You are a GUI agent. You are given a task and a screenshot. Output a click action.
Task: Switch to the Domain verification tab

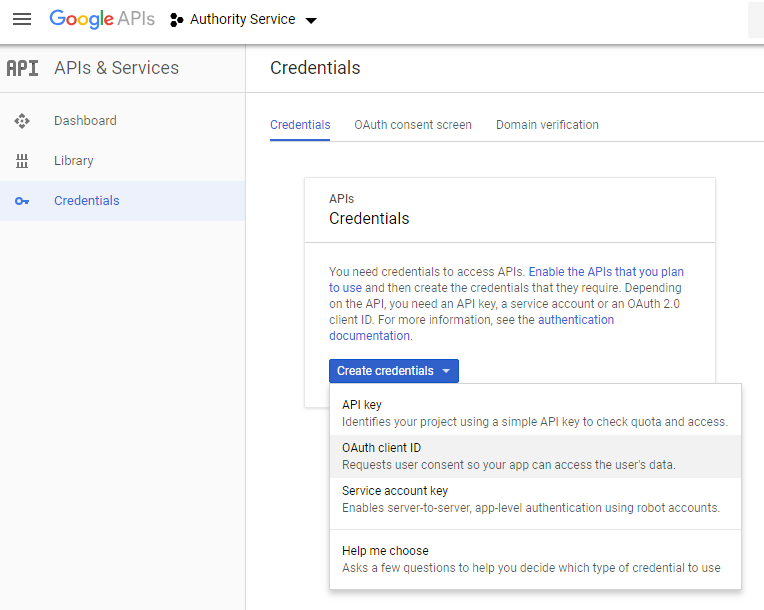547,125
